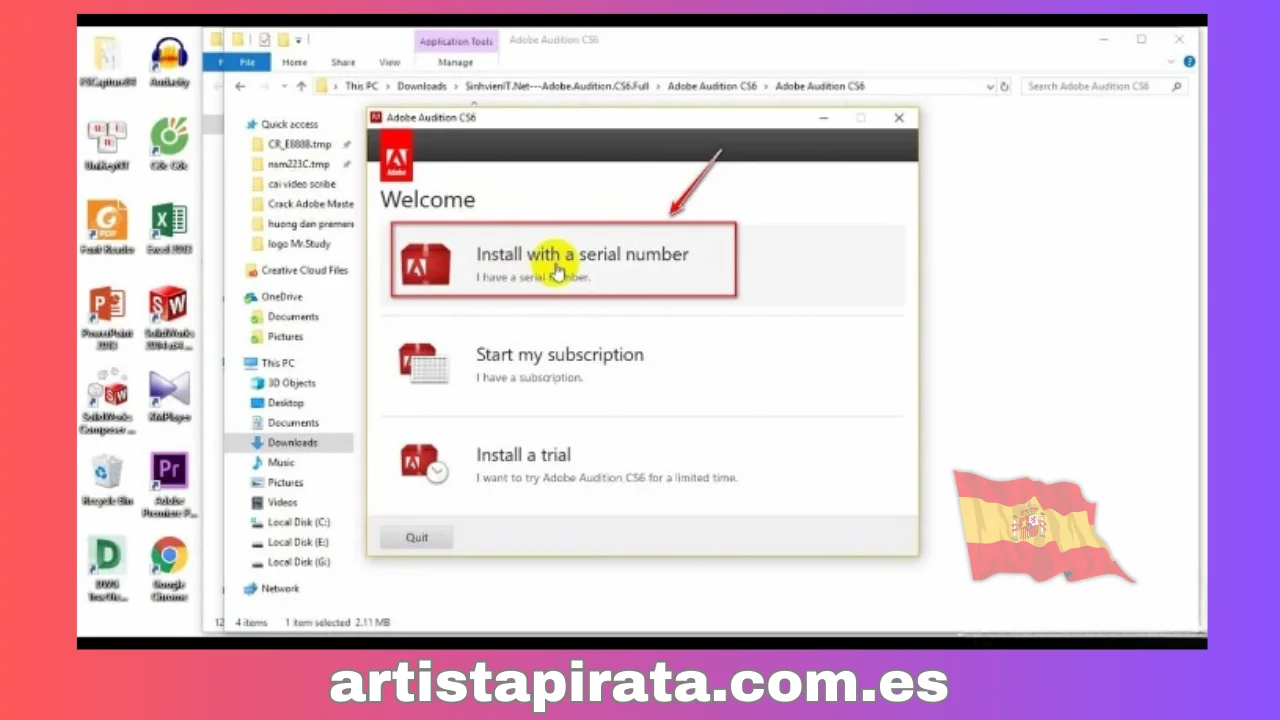This screenshot has width=1280, height=720.
Task: Click the Quit button in installer
Action: [417, 537]
